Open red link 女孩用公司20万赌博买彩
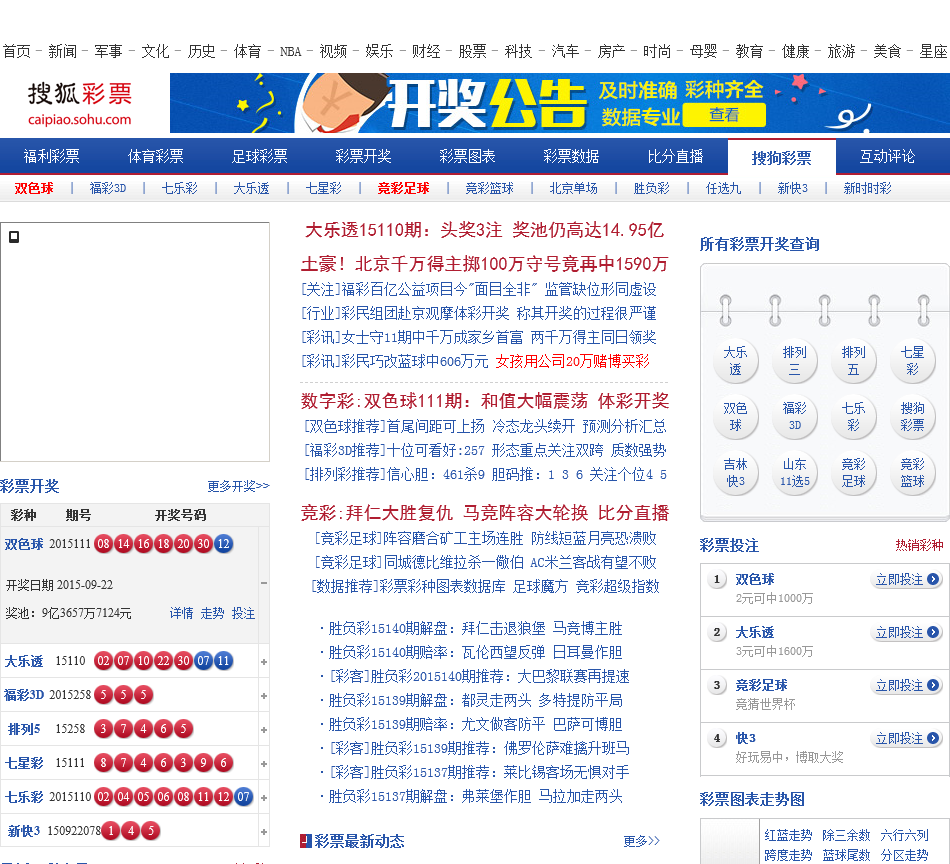The image size is (950, 864). coord(573,362)
